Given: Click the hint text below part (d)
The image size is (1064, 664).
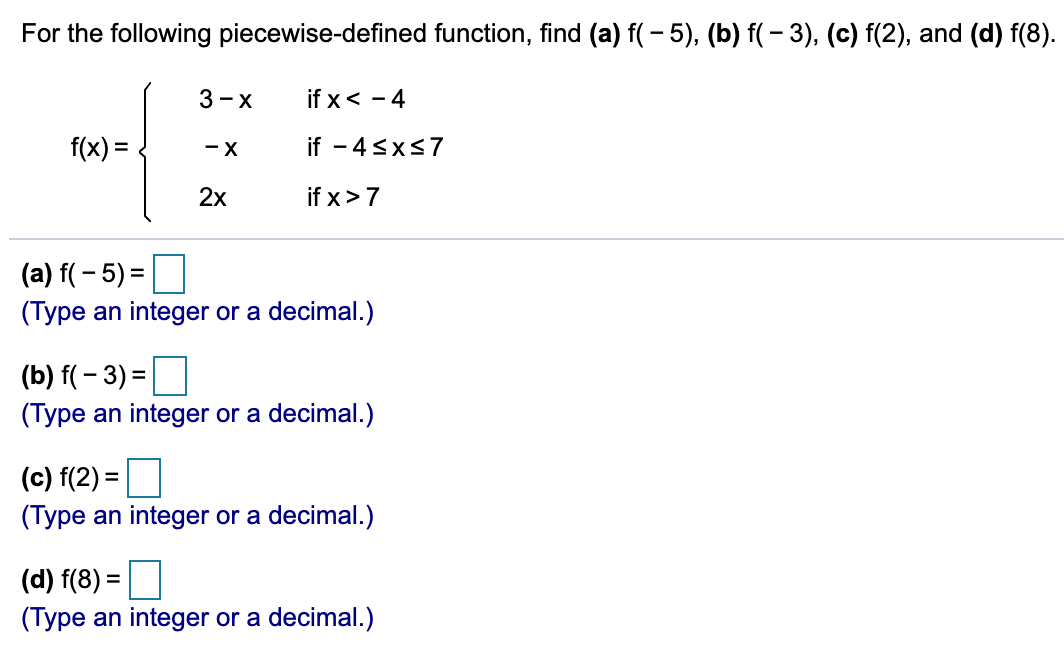Looking at the screenshot, I should pos(195,617).
